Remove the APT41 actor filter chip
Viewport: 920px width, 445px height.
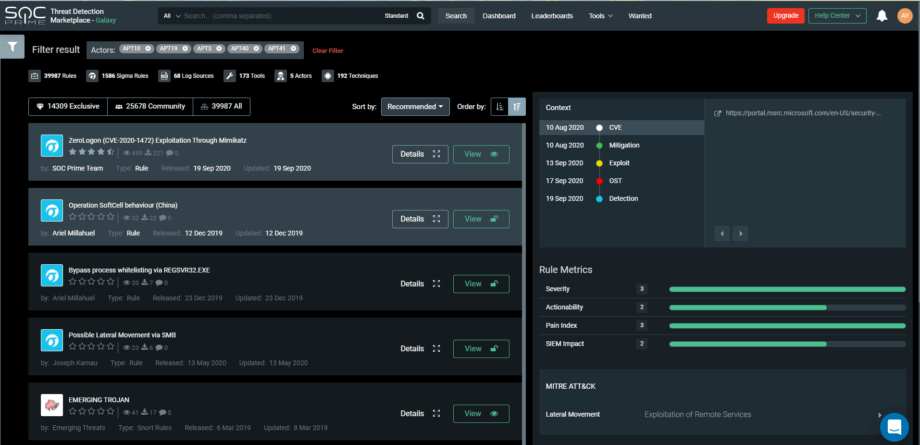293,49
